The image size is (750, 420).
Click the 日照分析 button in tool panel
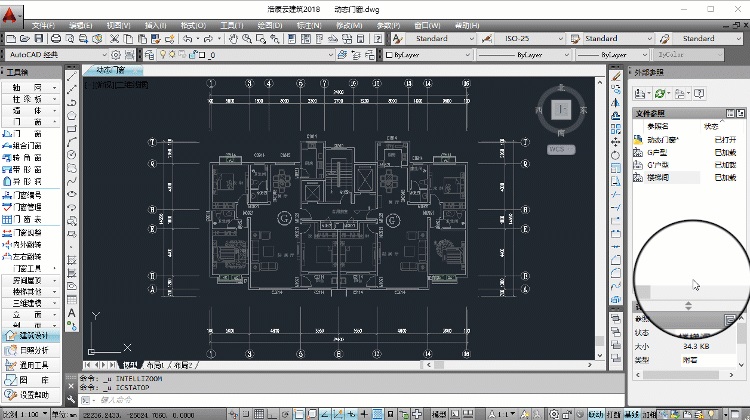click(x=33, y=351)
